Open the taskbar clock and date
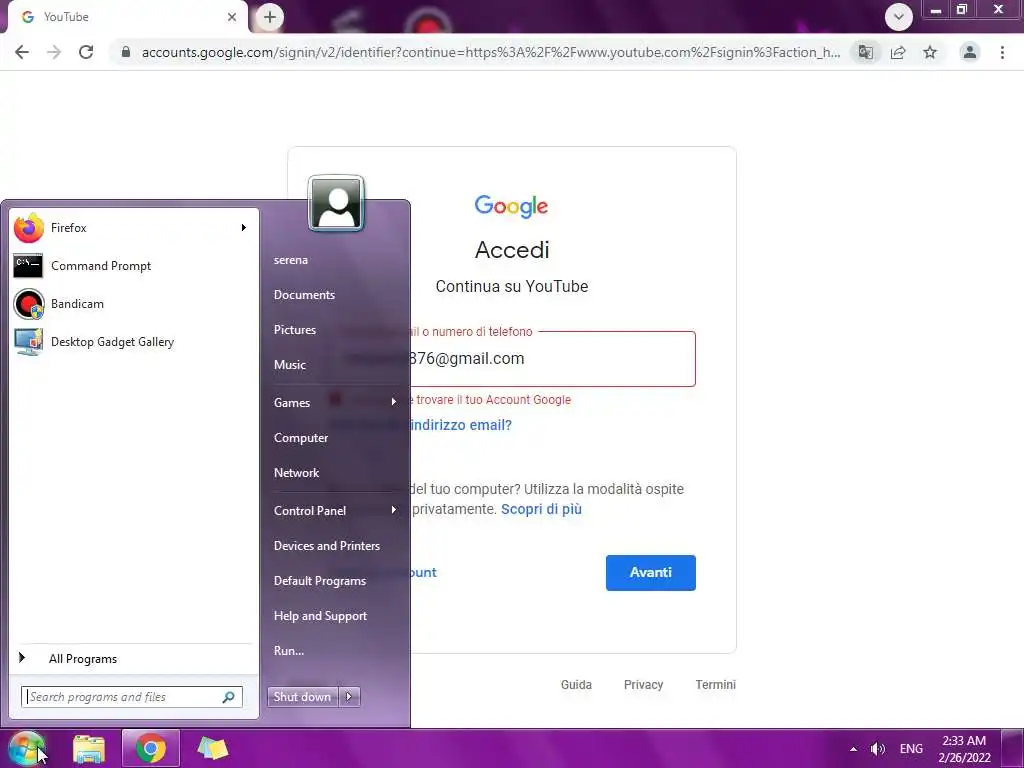The width and height of the screenshot is (1024, 768). pos(965,749)
